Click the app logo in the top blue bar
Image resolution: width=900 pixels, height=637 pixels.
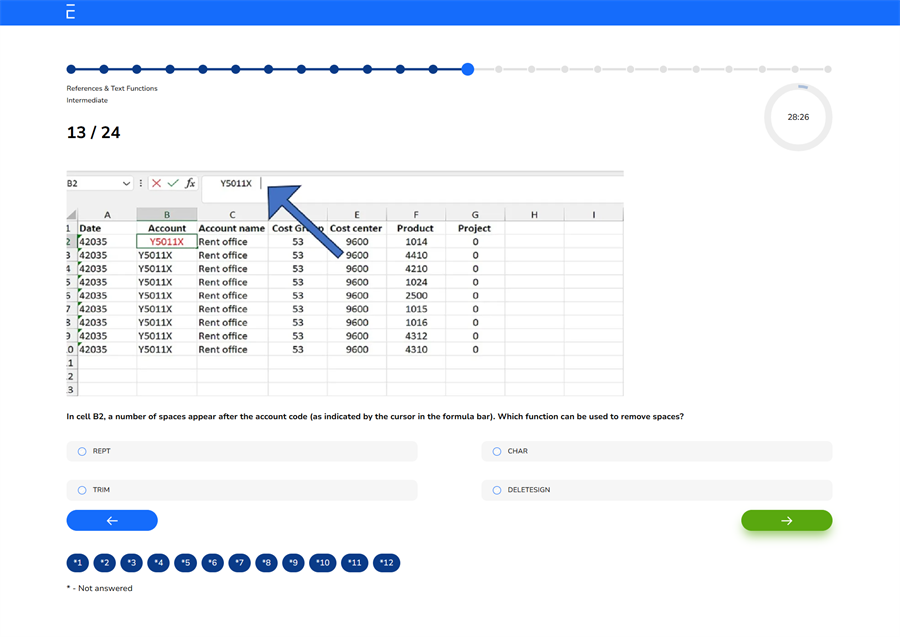(68, 13)
